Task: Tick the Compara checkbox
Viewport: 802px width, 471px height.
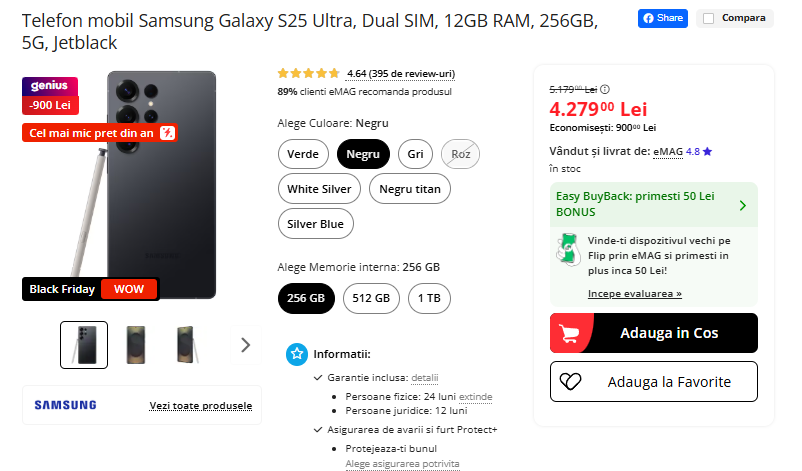Action: 708,18
